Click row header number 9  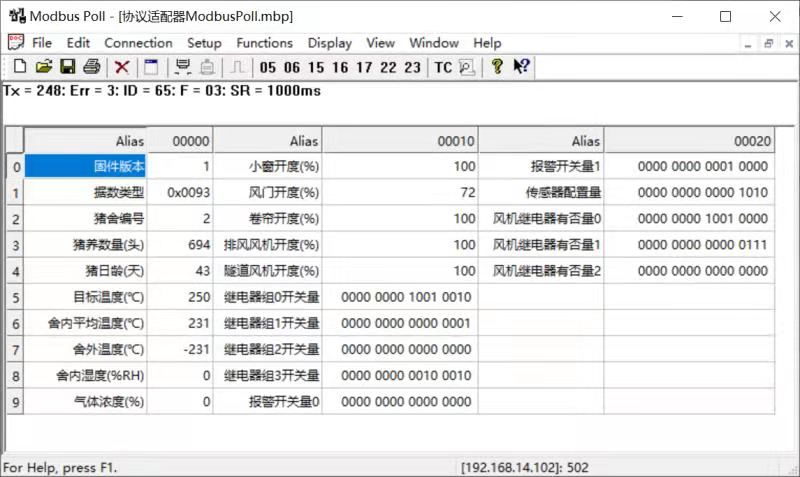[x=15, y=403]
